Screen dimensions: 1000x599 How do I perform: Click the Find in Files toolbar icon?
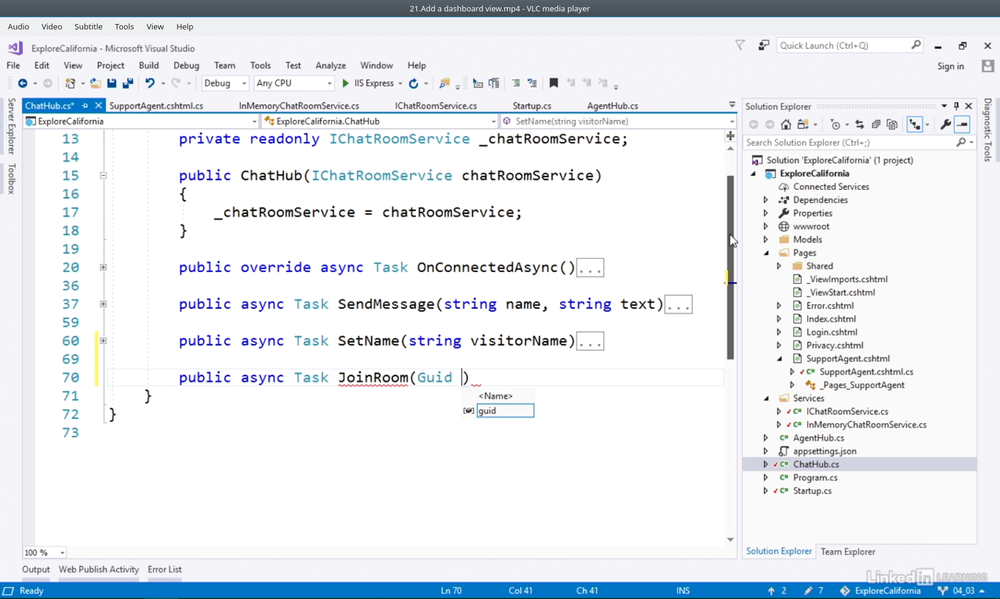(445, 84)
